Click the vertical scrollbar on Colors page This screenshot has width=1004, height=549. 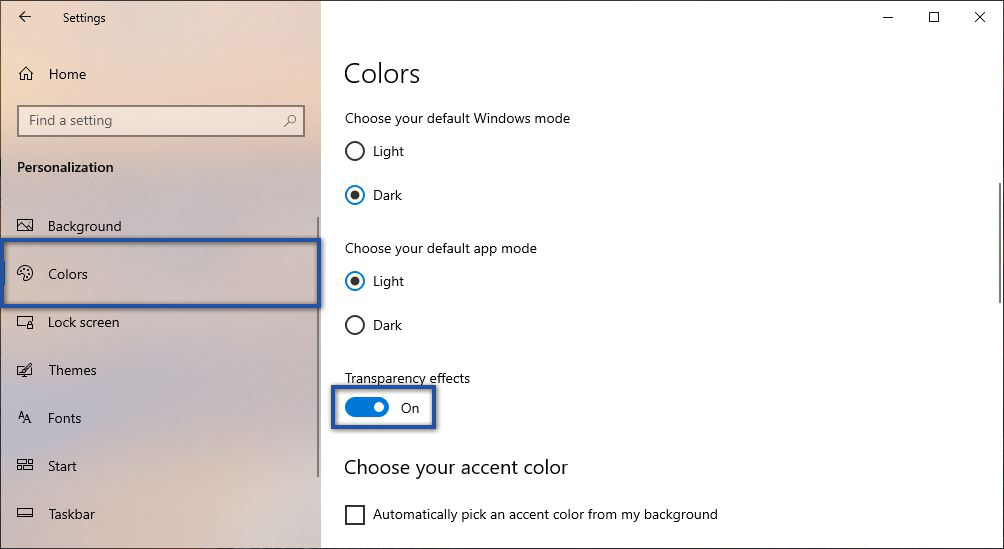coord(997,242)
